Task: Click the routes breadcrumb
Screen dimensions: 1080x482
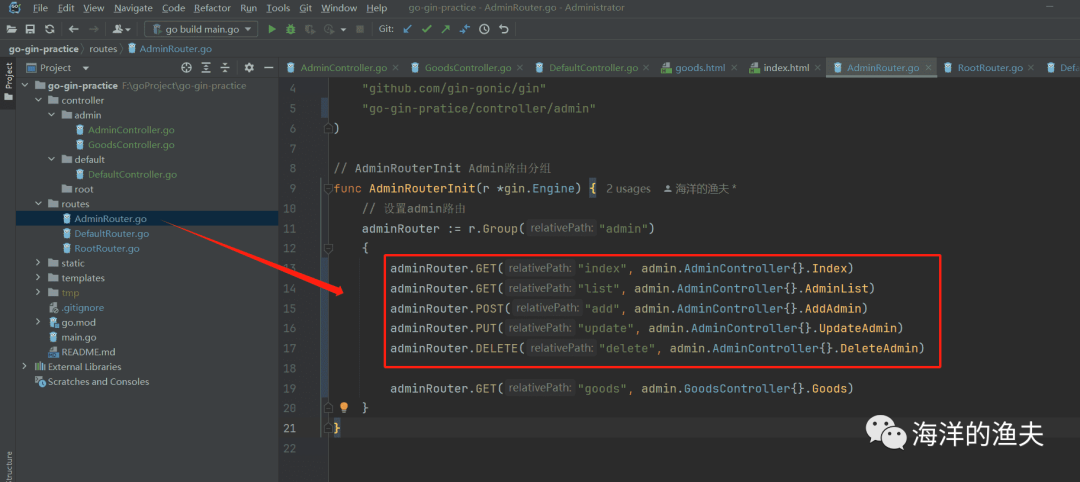Action: coord(103,49)
